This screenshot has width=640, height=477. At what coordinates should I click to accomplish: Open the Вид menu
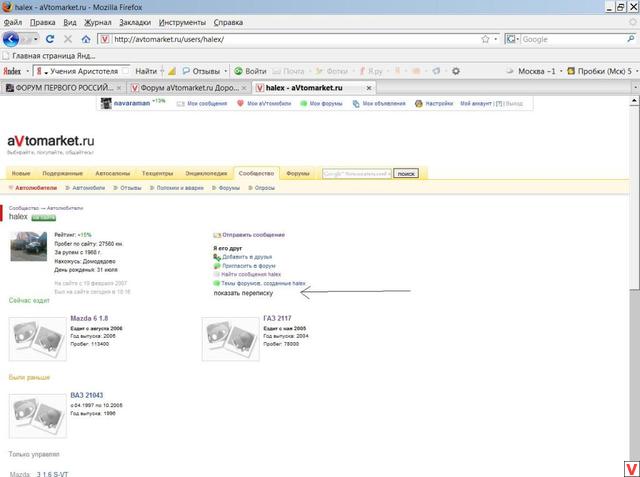point(70,22)
